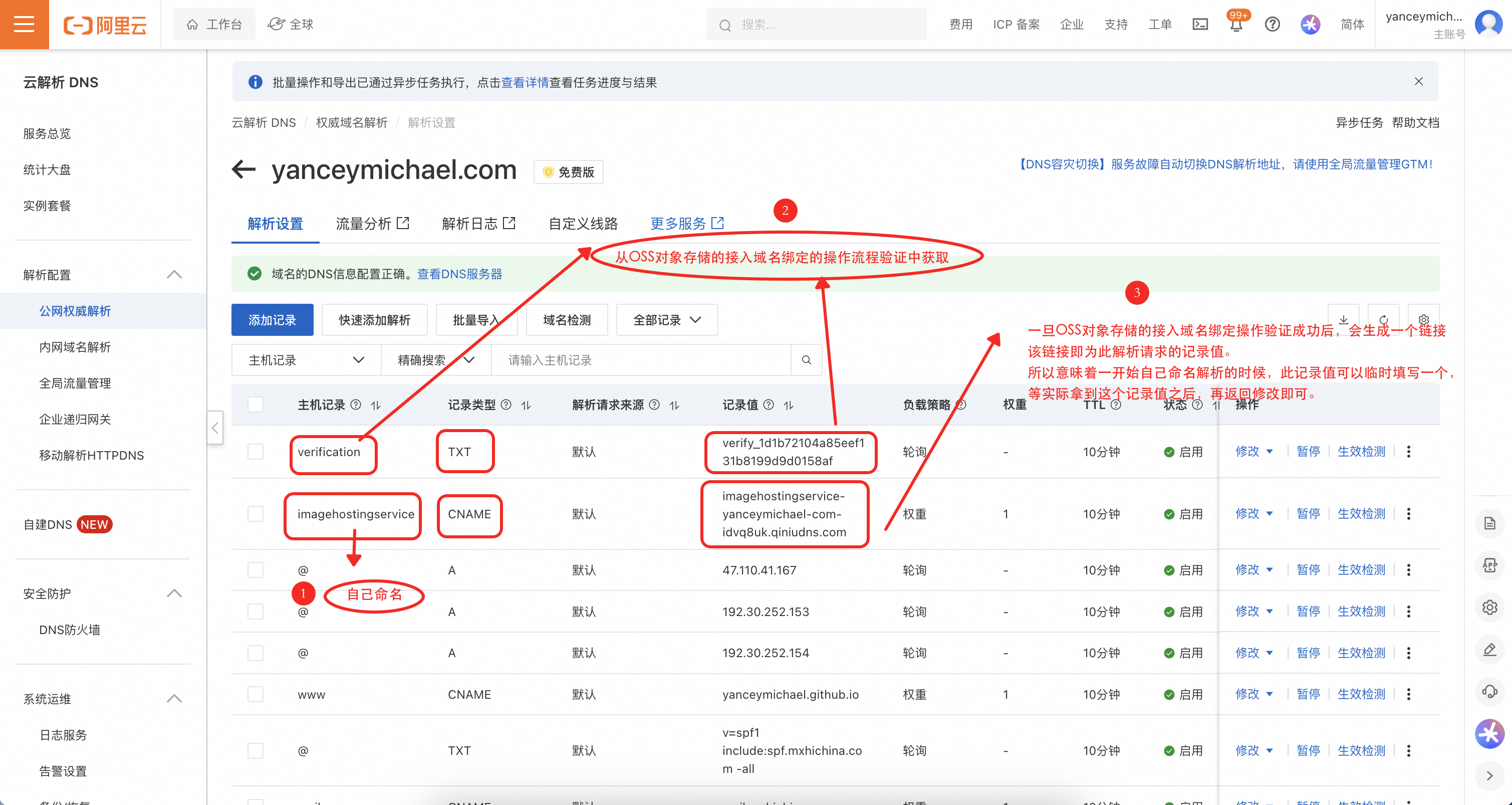Check the 192.30.252.153 A record row
This screenshot has height=805, width=1512.
click(256, 612)
